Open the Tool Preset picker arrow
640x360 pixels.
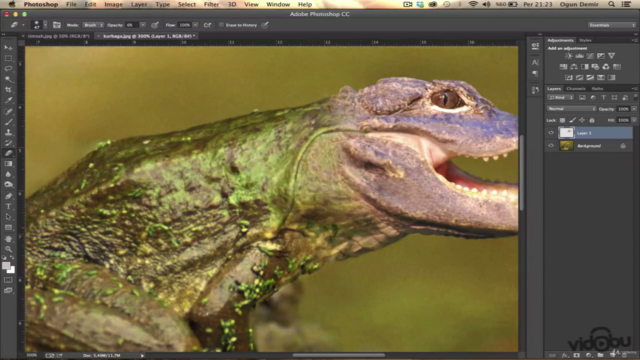(23, 25)
